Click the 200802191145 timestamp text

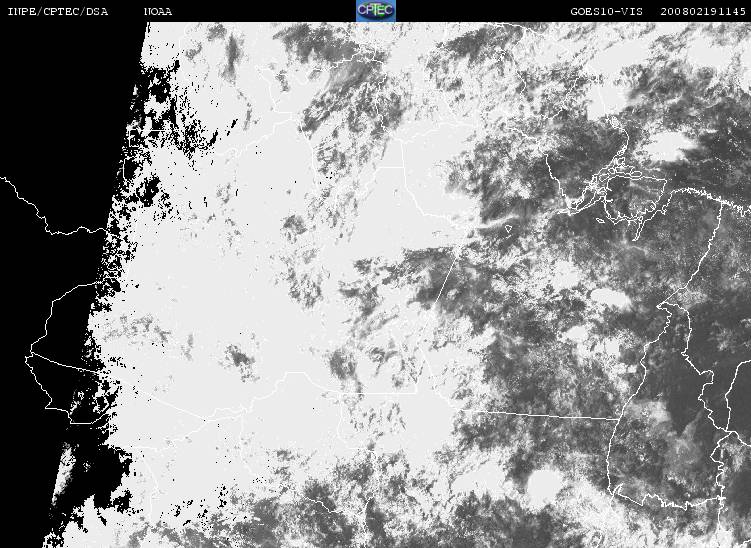coord(703,11)
